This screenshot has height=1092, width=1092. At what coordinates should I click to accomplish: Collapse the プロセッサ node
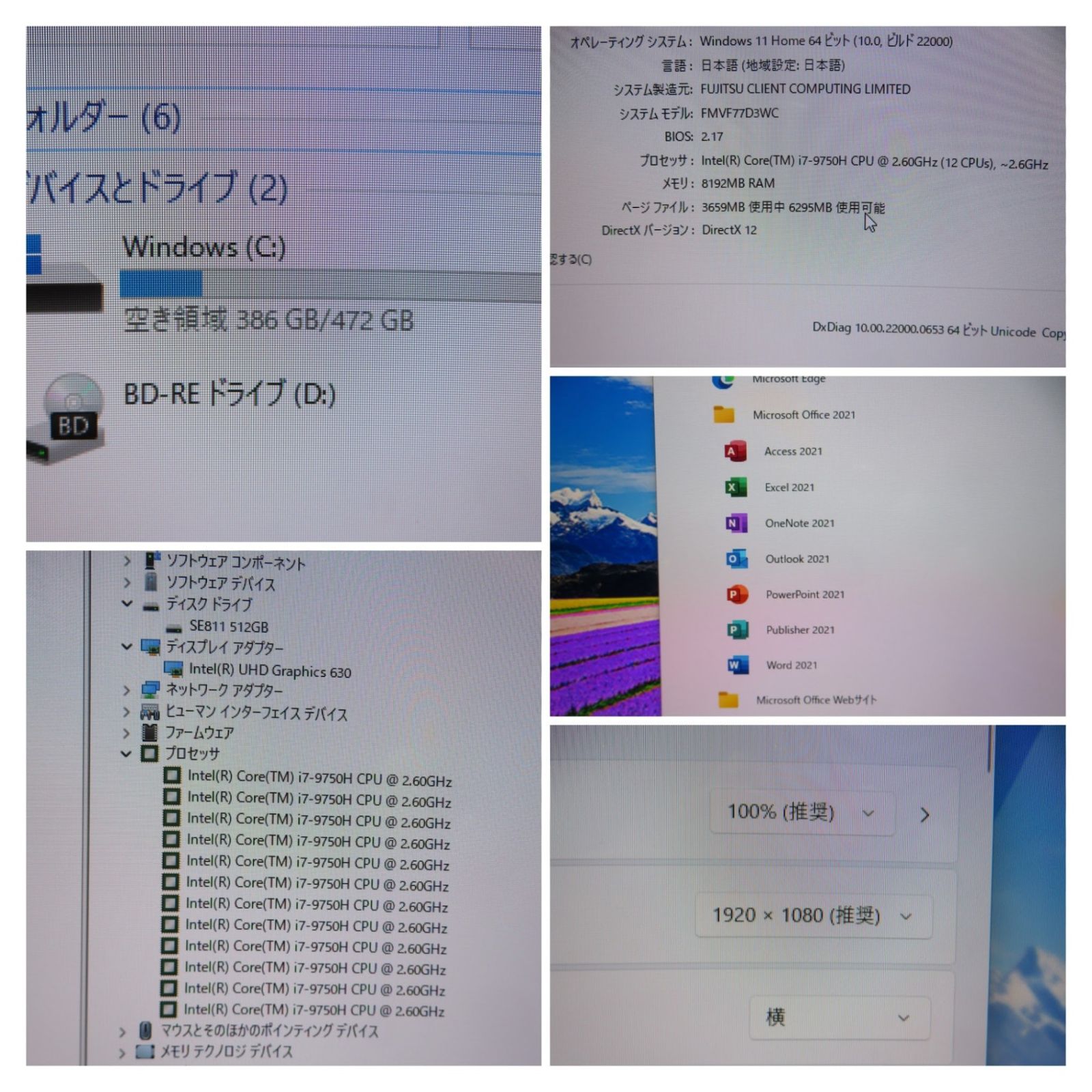click(x=126, y=753)
